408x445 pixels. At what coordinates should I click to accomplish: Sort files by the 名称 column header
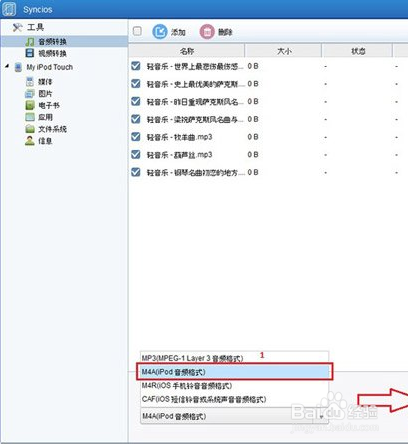[187, 51]
